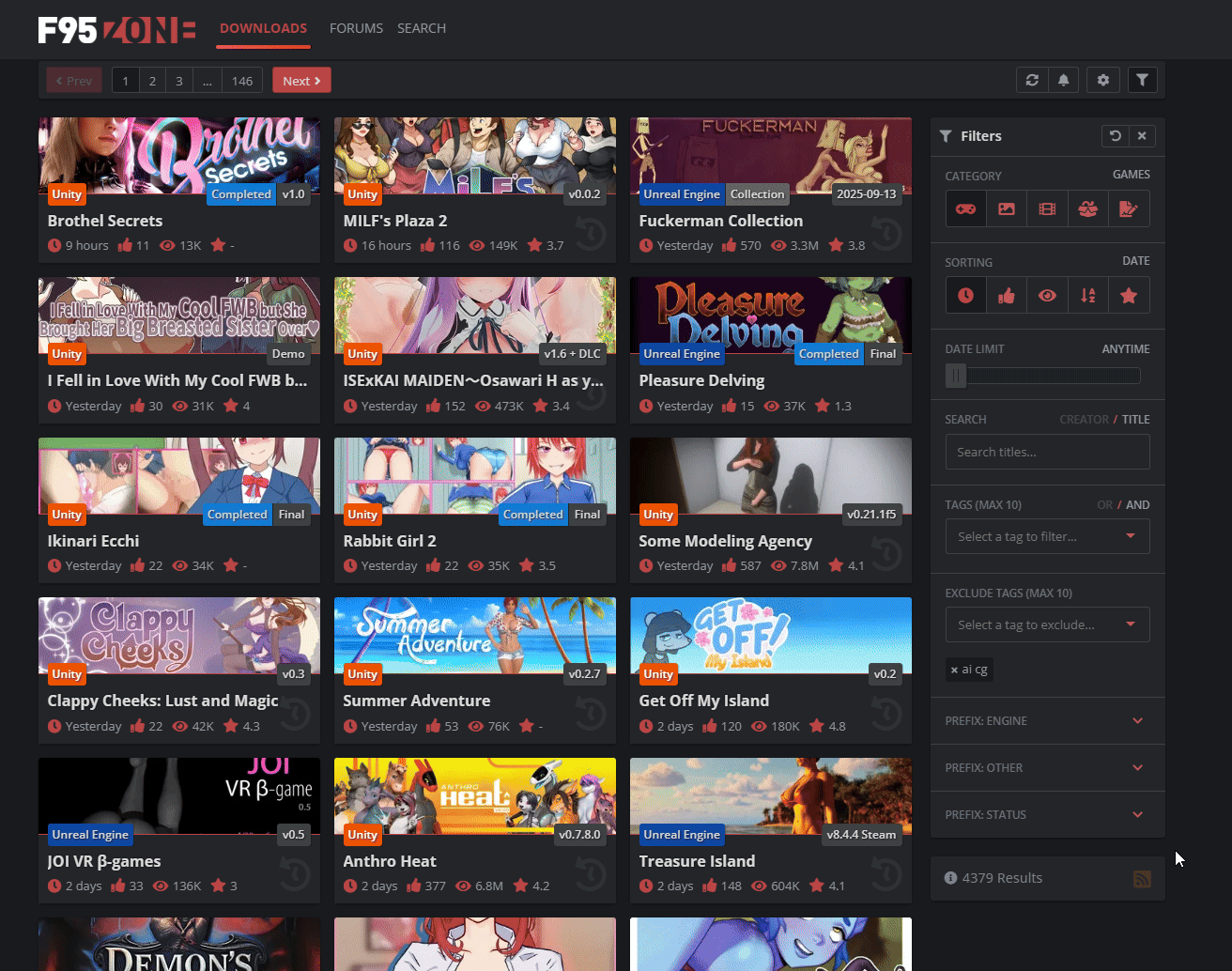Toggle the filter panel using the funnel button
Screen dimensions: 1232x971
(x=1142, y=80)
